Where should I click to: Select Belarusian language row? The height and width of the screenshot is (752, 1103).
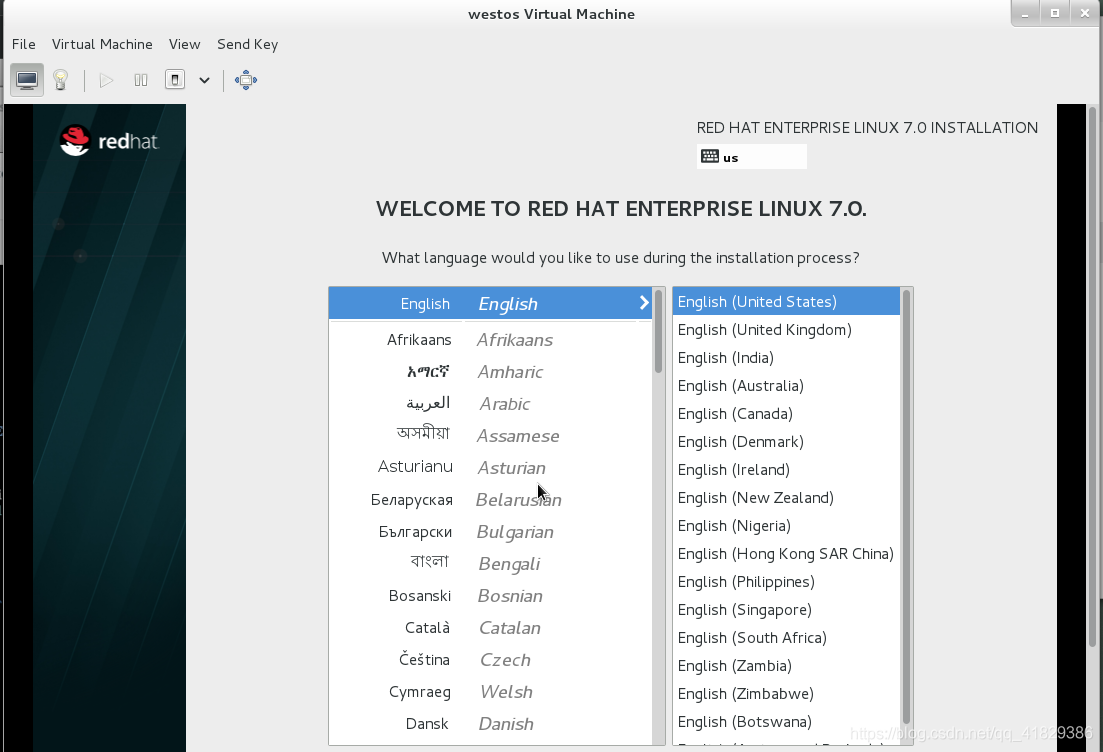[x=490, y=499]
